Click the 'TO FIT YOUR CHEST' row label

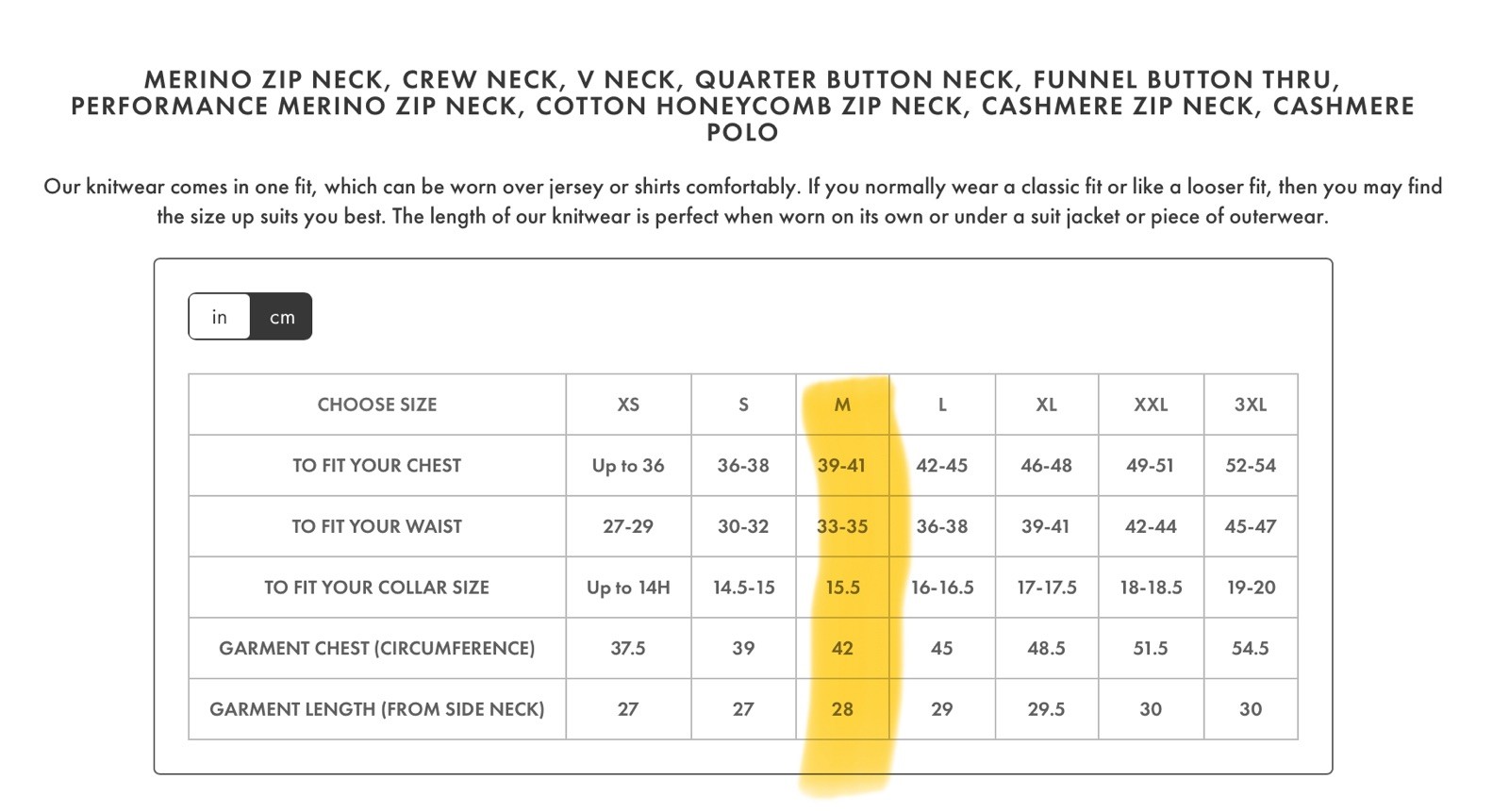click(x=377, y=466)
